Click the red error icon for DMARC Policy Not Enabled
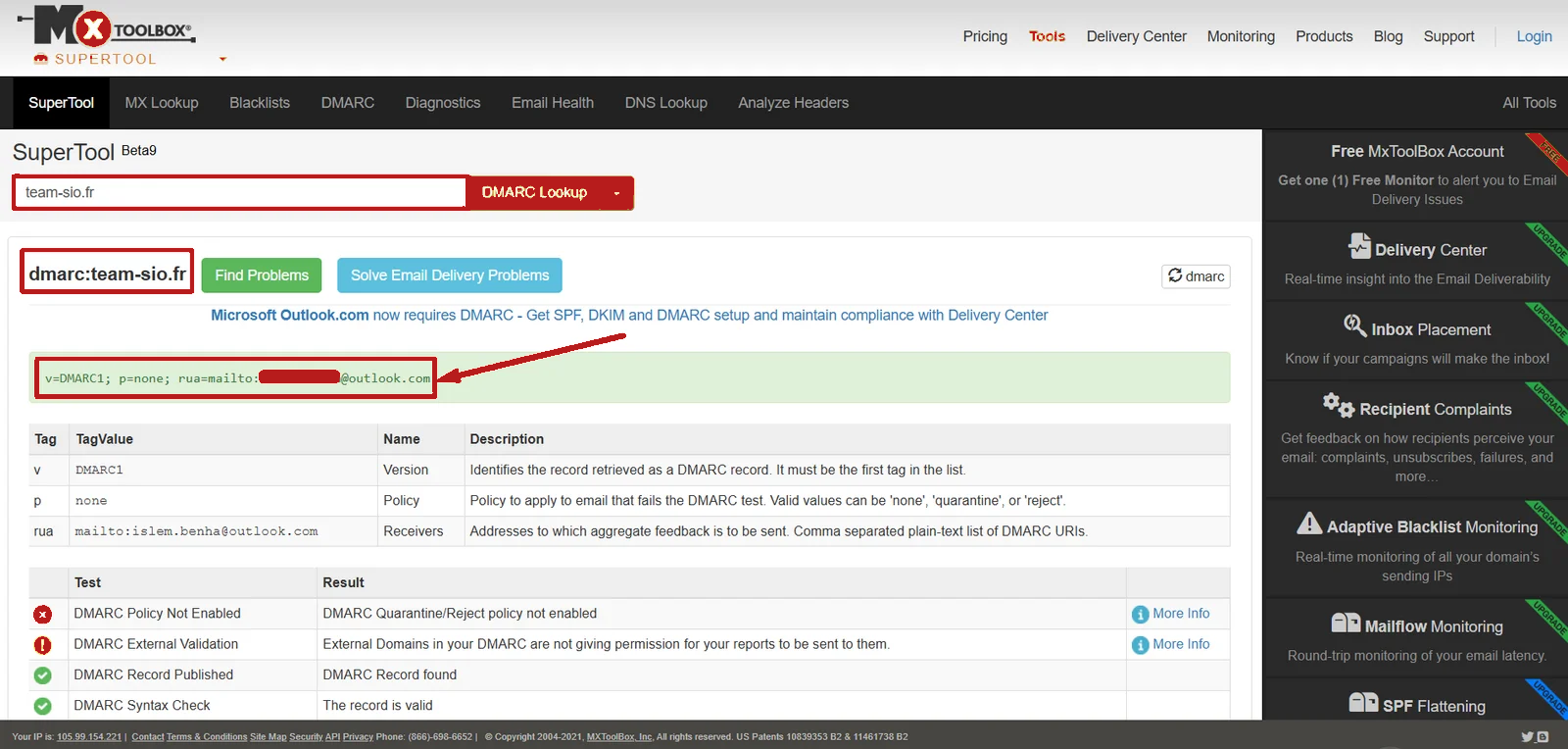 click(x=42, y=615)
